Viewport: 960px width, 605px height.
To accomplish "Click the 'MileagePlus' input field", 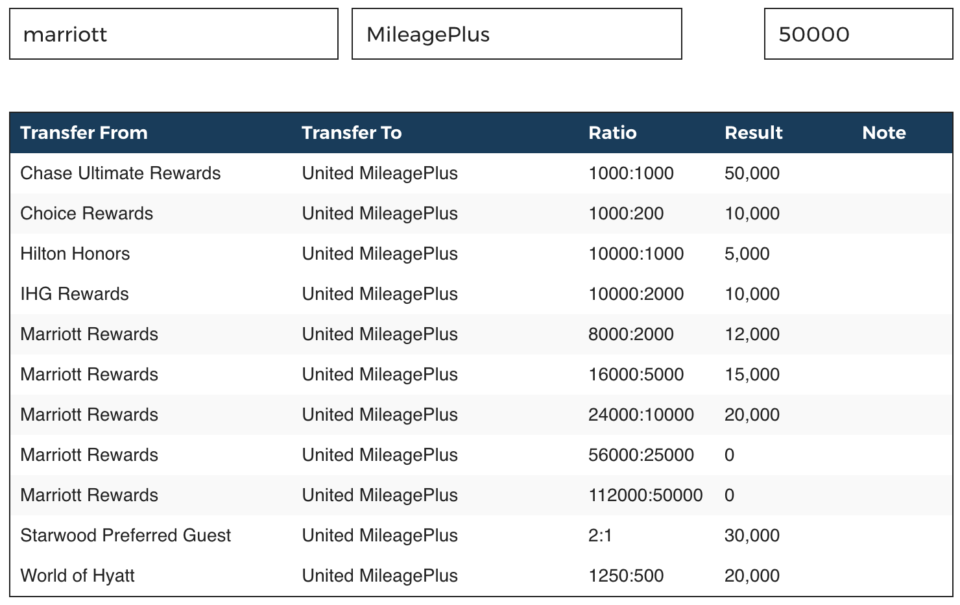I will pos(515,33).
